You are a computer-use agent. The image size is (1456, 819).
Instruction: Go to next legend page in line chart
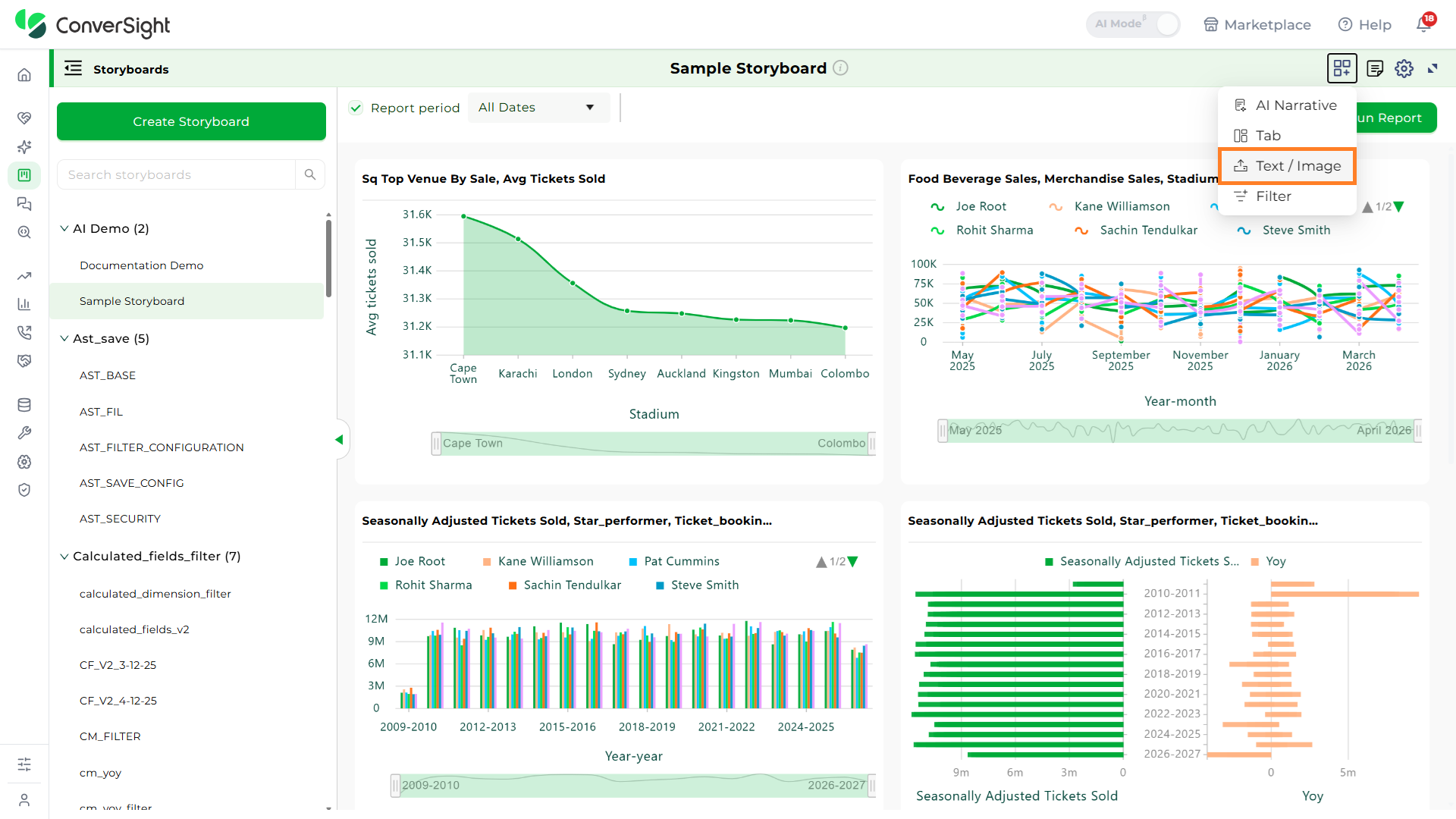click(x=1399, y=206)
